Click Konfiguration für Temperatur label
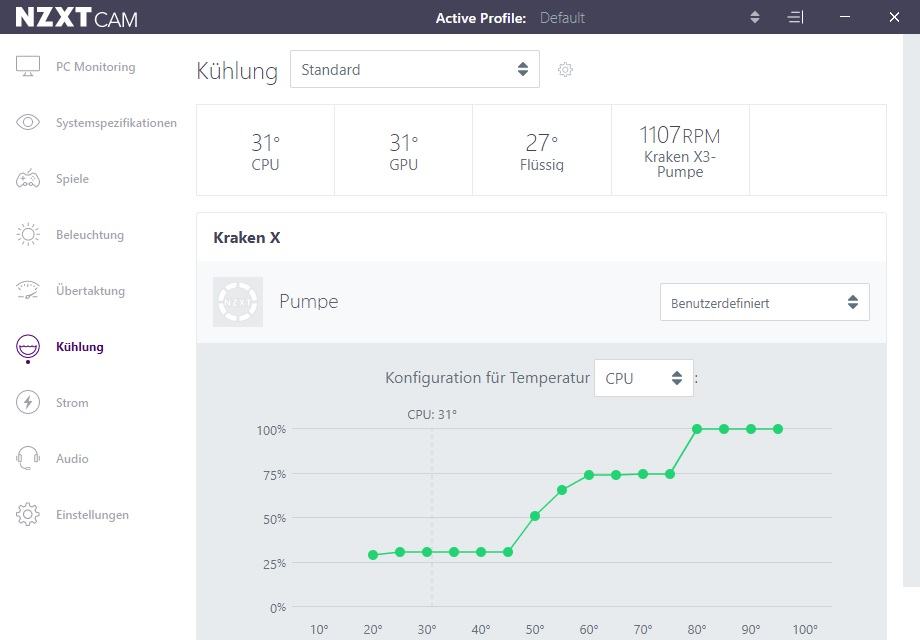 [x=487, y=377]
